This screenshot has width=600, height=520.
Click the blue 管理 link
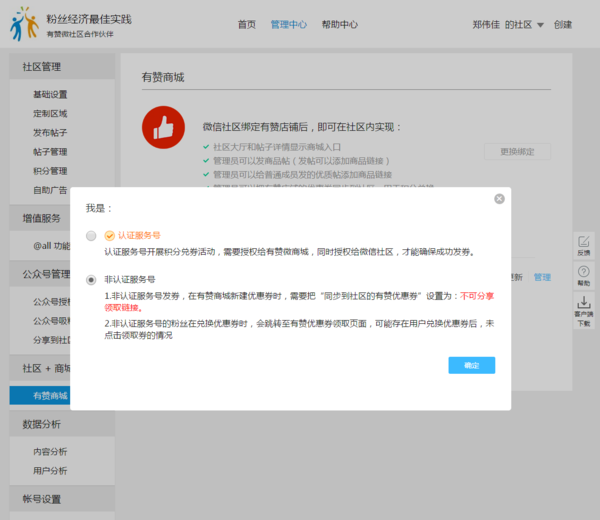click(x=542, y=277)
